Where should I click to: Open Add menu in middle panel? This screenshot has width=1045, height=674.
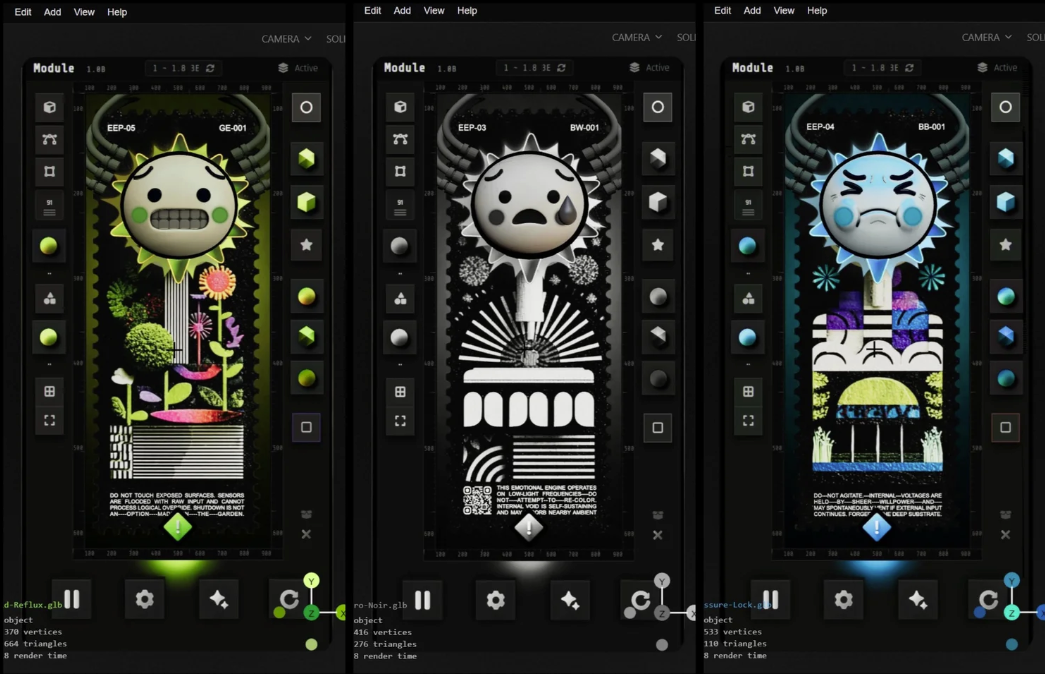(x=402, y=11)
